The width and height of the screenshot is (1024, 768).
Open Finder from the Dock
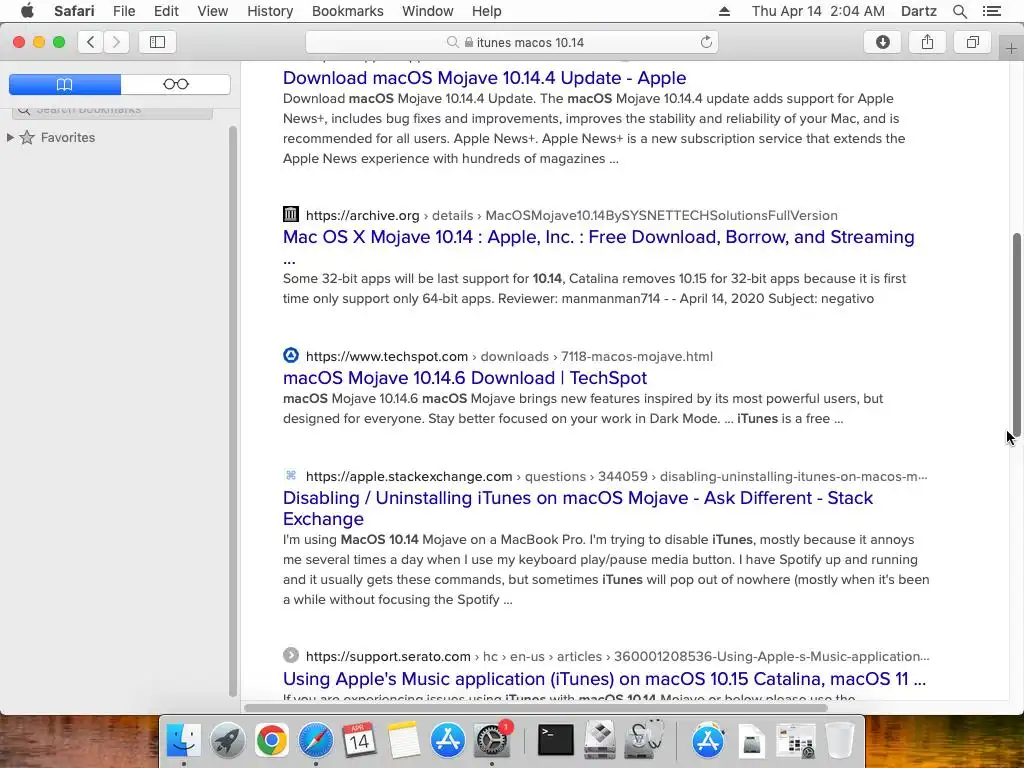(184, 741)
